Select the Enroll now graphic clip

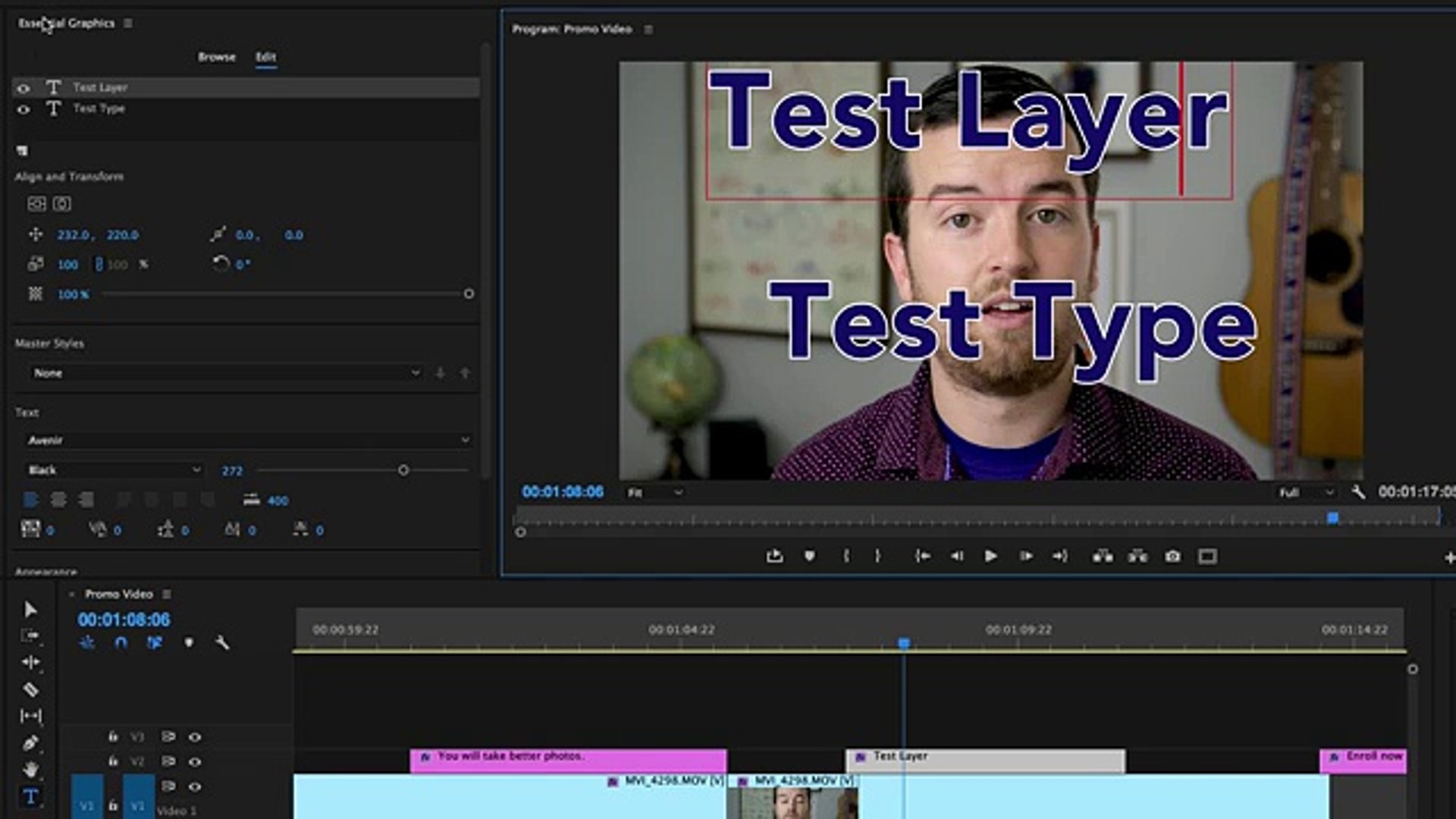coord(1363,761)
